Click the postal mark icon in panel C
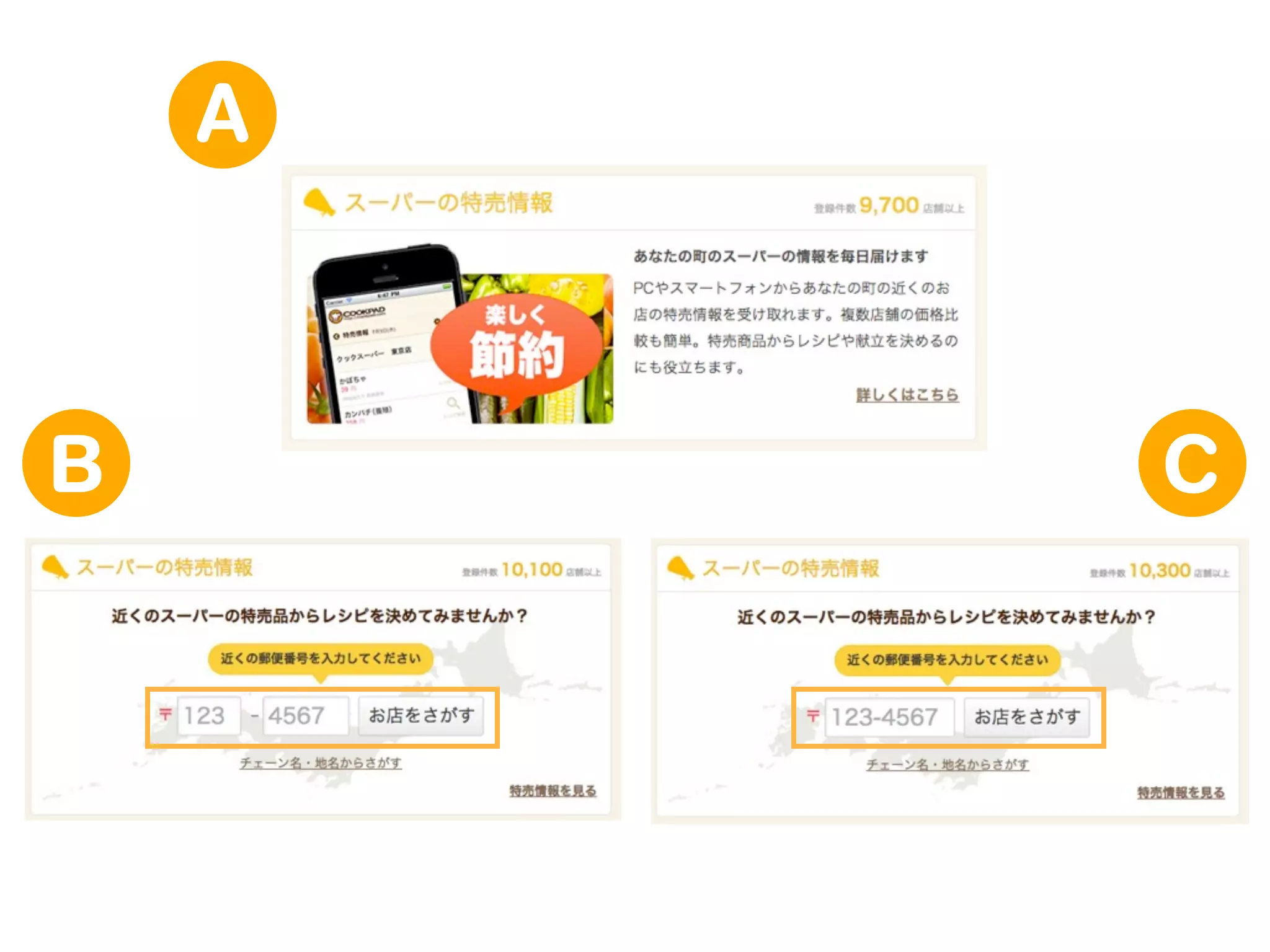The height and width of the screenshot is (952, 1270). 812,716
